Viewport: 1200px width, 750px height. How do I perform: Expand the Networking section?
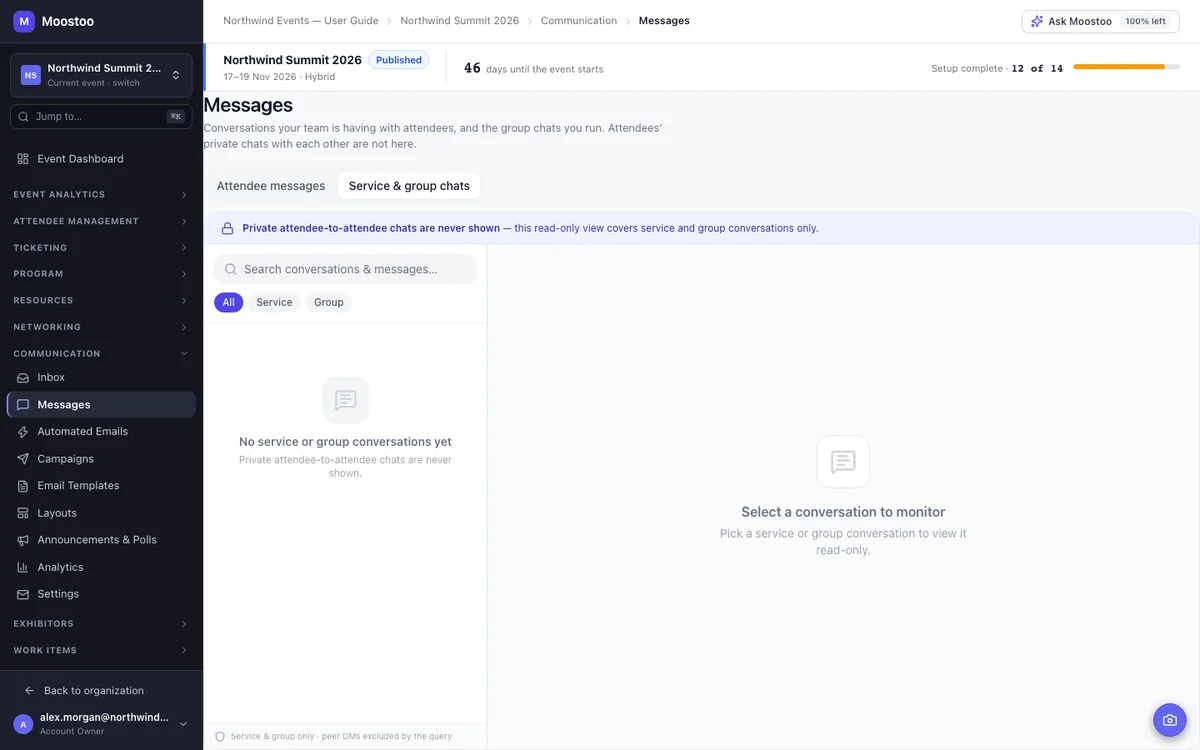tap(101, 327)
